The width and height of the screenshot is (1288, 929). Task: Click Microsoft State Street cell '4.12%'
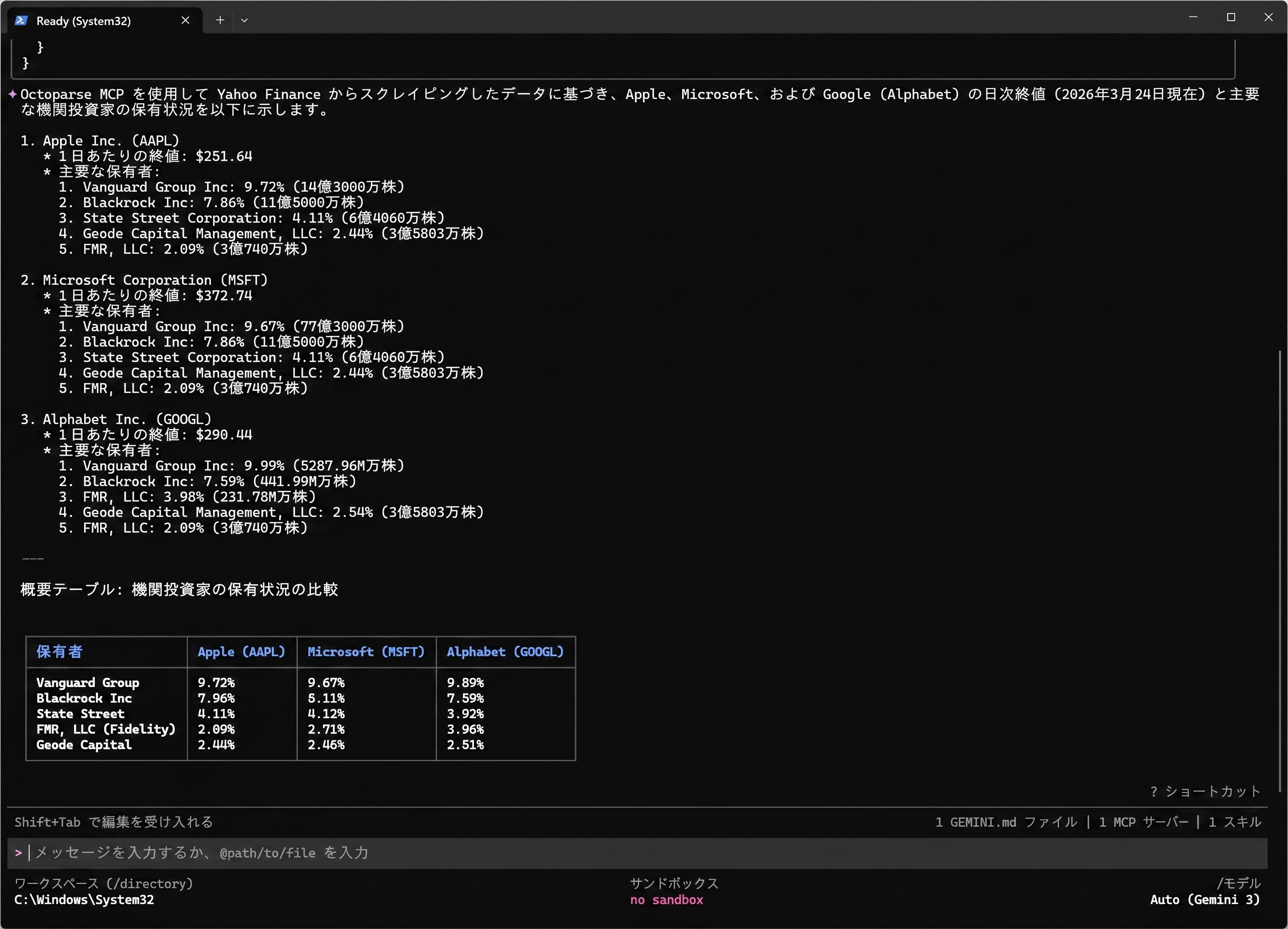click(x=326, y=714)
